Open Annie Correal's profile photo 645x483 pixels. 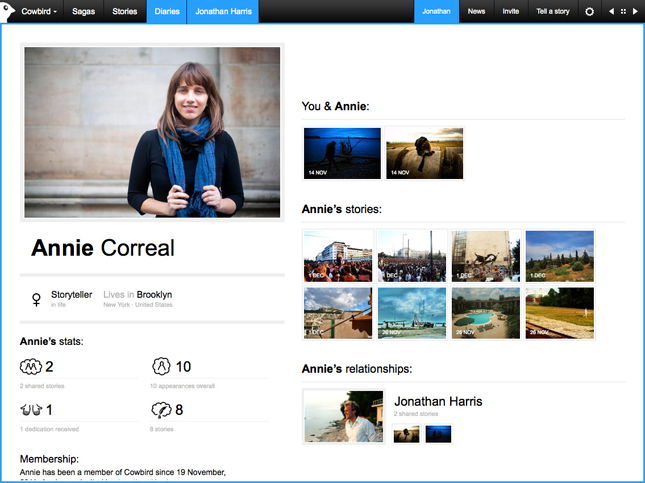point(152,132)
